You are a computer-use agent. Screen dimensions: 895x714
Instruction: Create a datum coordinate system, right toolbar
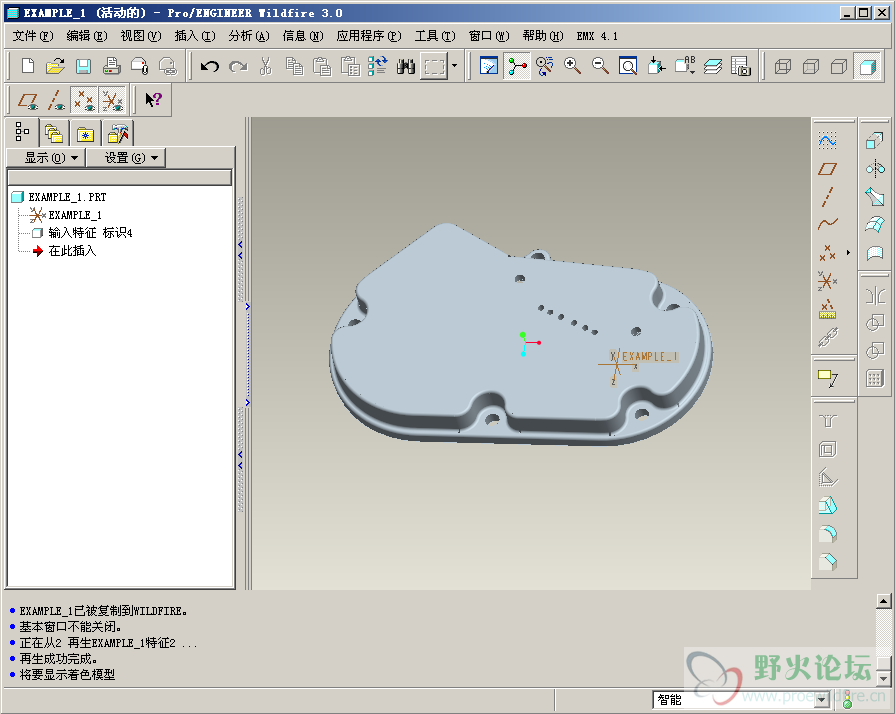click(x=828, y=281)
